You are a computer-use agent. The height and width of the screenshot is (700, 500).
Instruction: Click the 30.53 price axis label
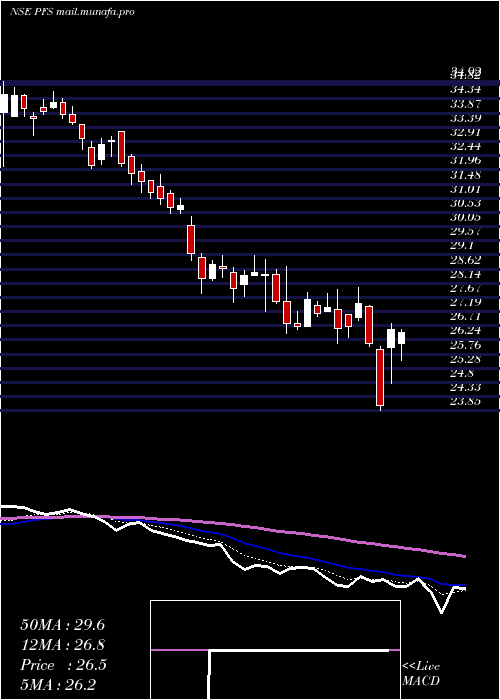[x=465, y=203]
